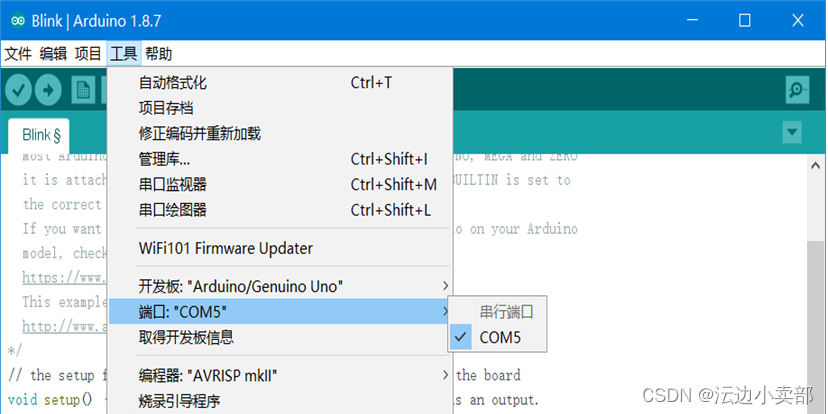828x414 pixels.
Task: Click the http://www.a link in the editor
Action: point(65,326)
